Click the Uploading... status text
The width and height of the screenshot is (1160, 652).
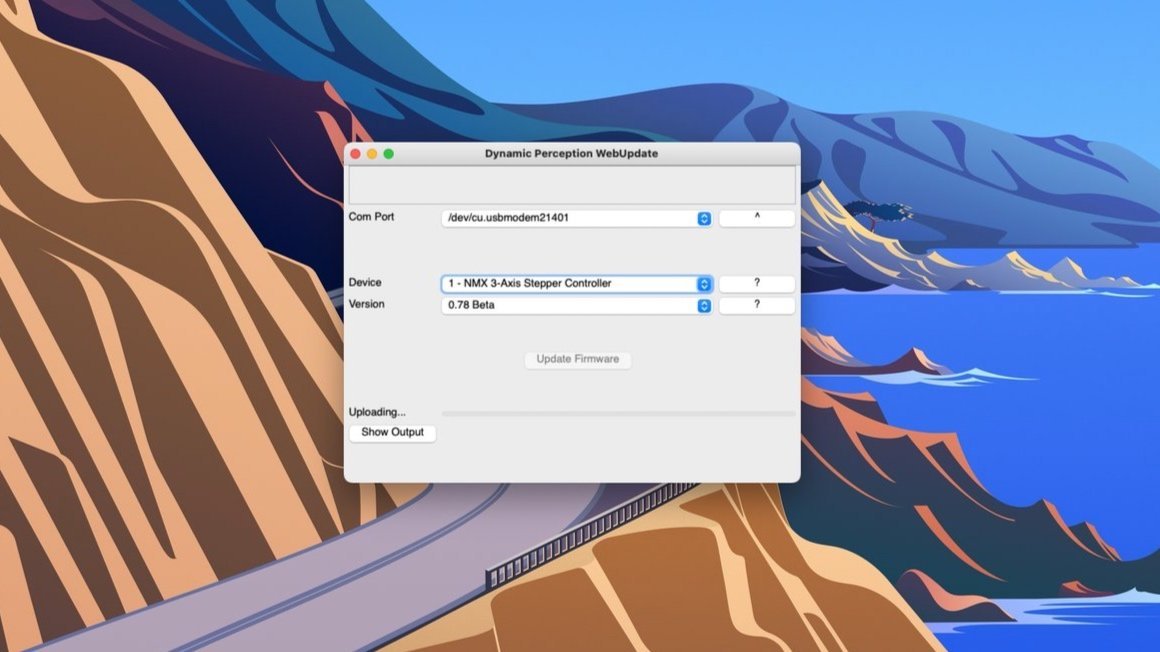coord(377,412)
